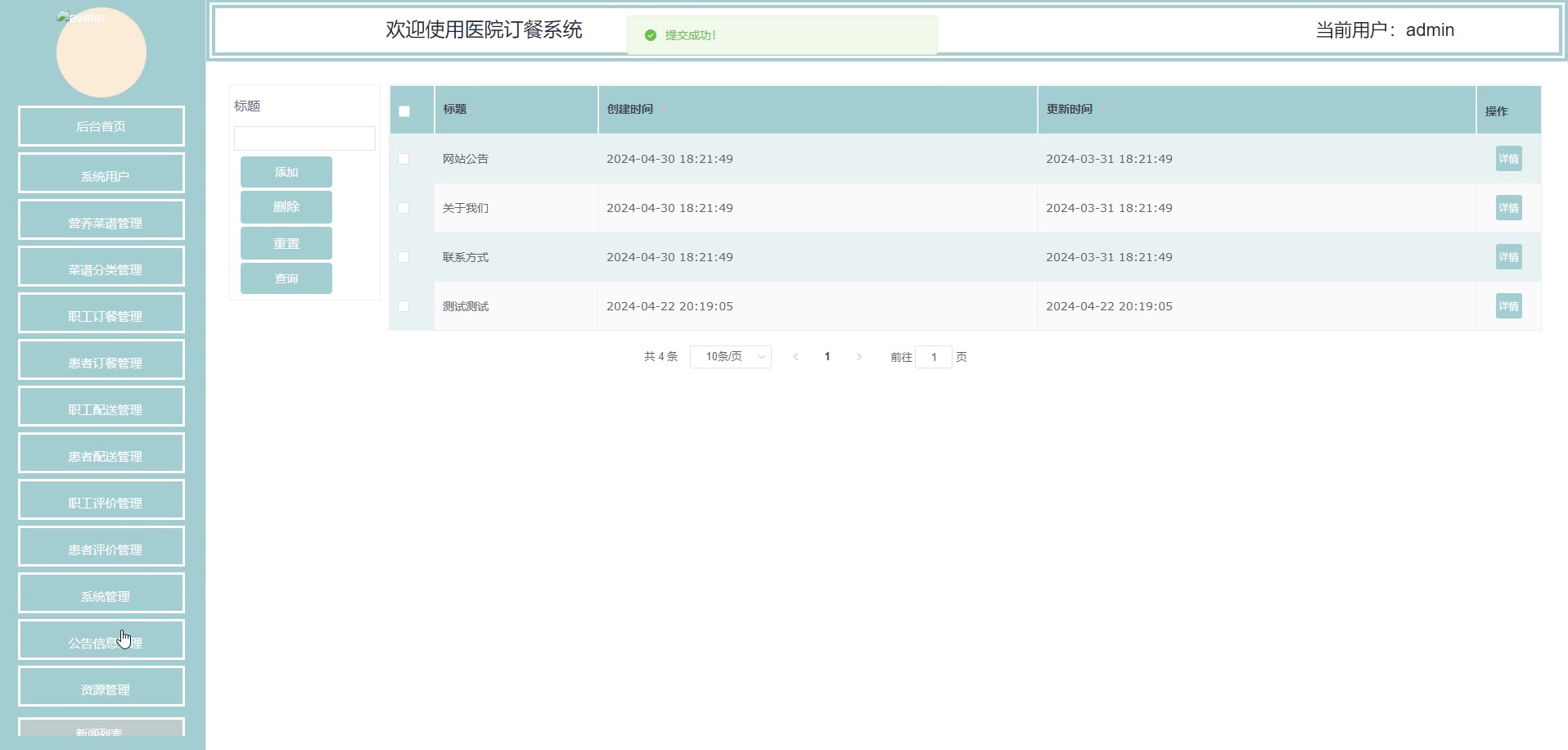
Task: Expand 资源管理 in the sidebar
Action: (x=101, y=686)
